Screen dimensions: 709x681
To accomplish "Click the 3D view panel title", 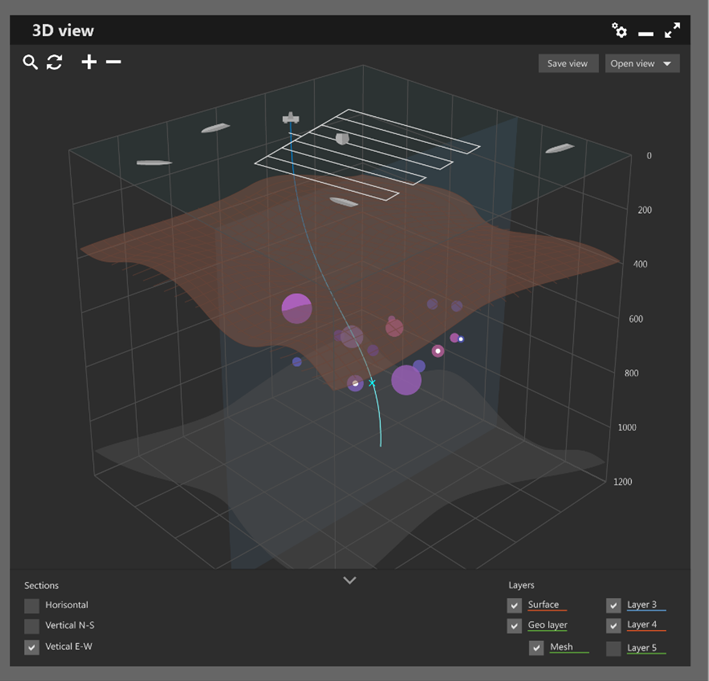I will [x=63, y=30].
